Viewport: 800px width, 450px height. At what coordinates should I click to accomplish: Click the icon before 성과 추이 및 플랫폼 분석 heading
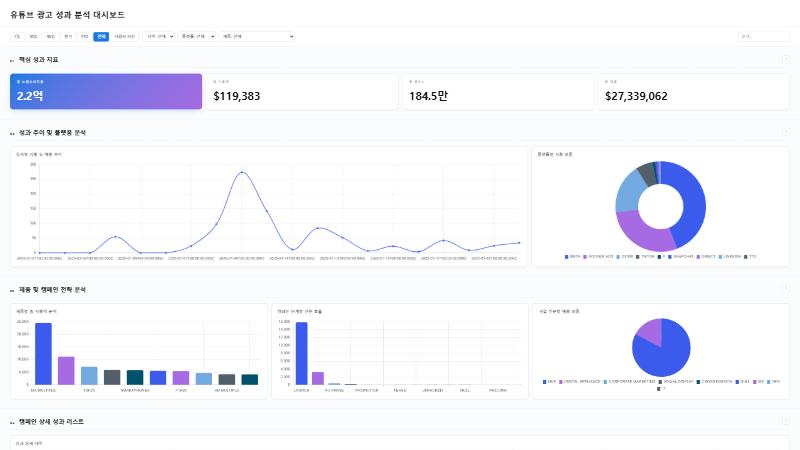point(12,133)
